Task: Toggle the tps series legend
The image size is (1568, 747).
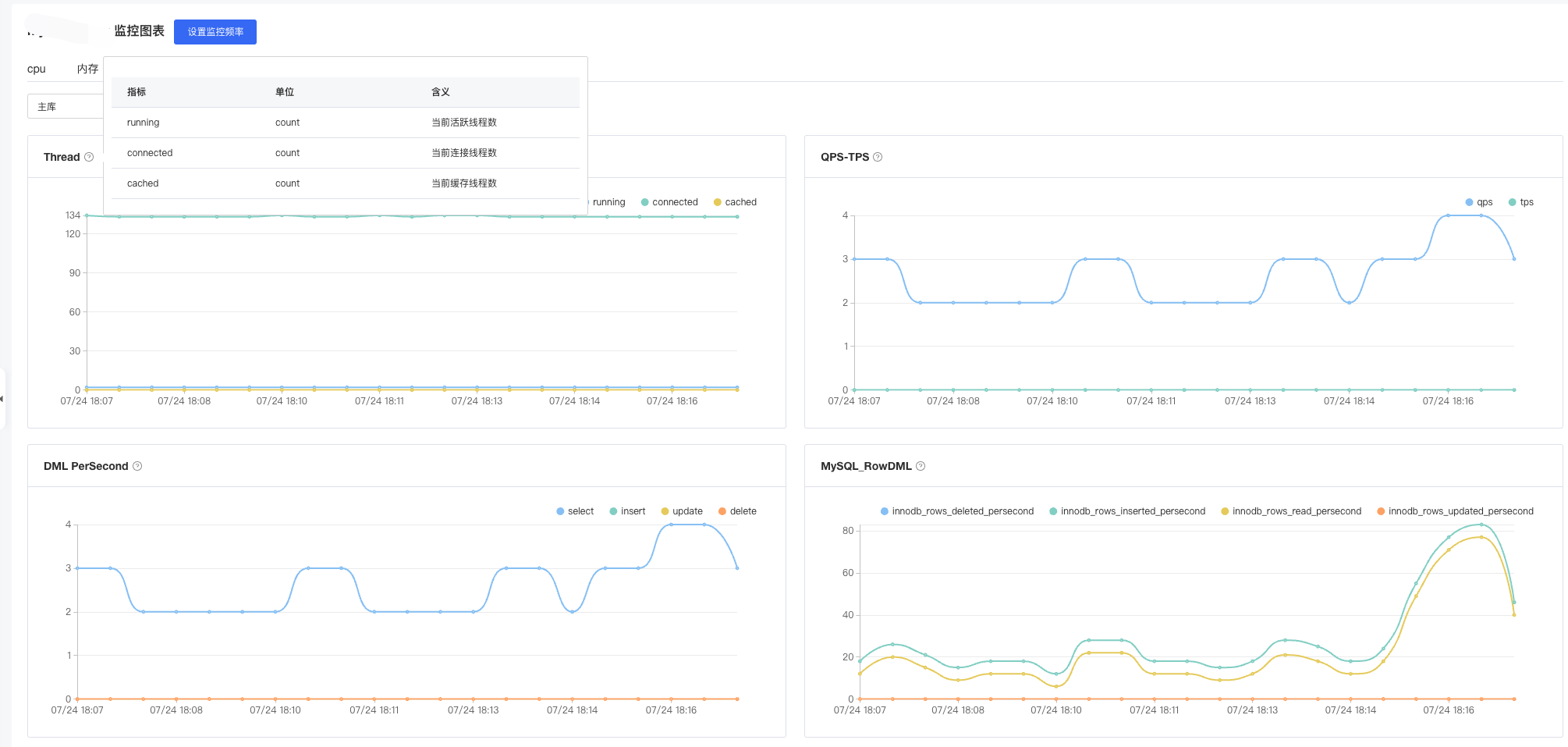Action: (x=1521, y=202)
